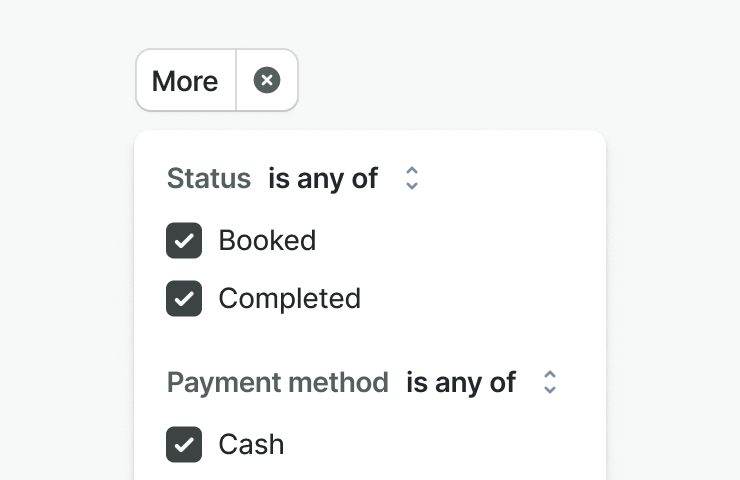Click 'is any of' text after Payment method
This screenshot has height=480, width=740.
(461, 382)
